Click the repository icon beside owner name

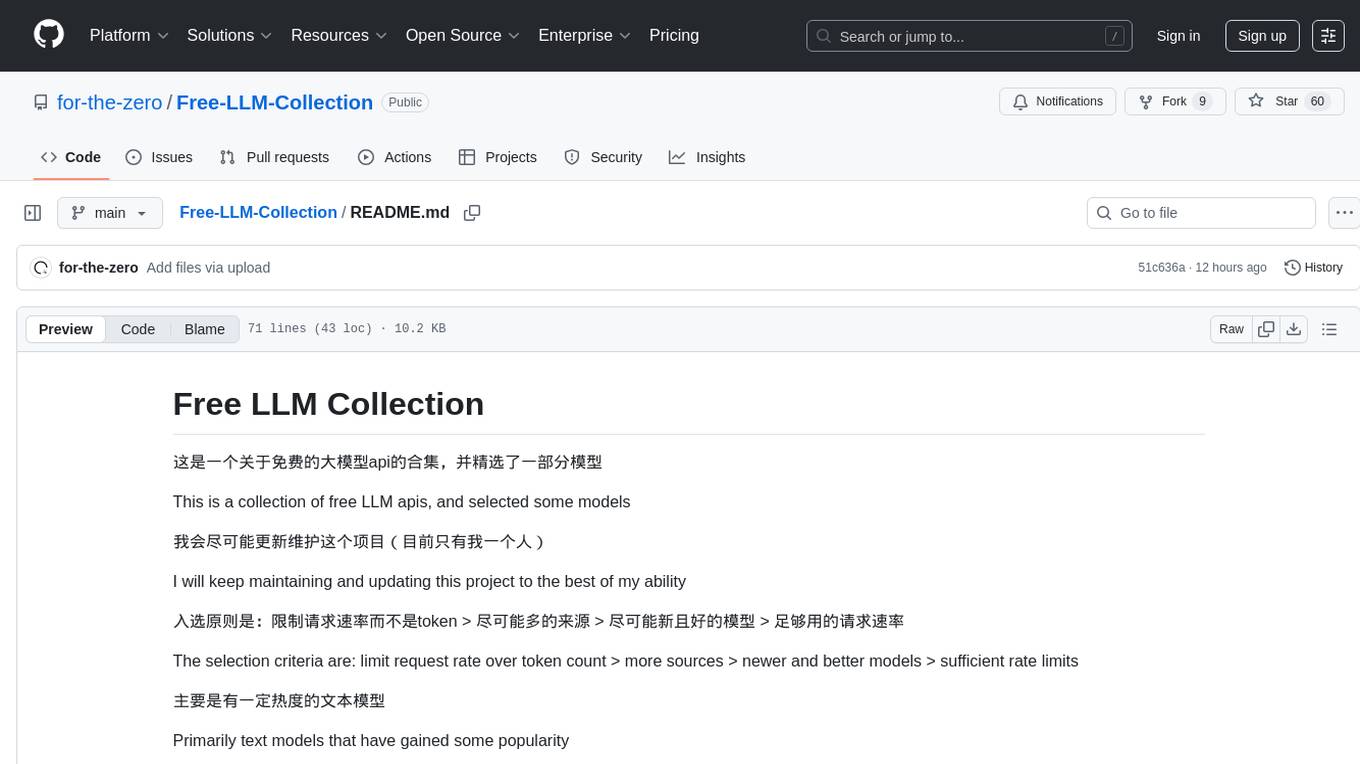41,102
